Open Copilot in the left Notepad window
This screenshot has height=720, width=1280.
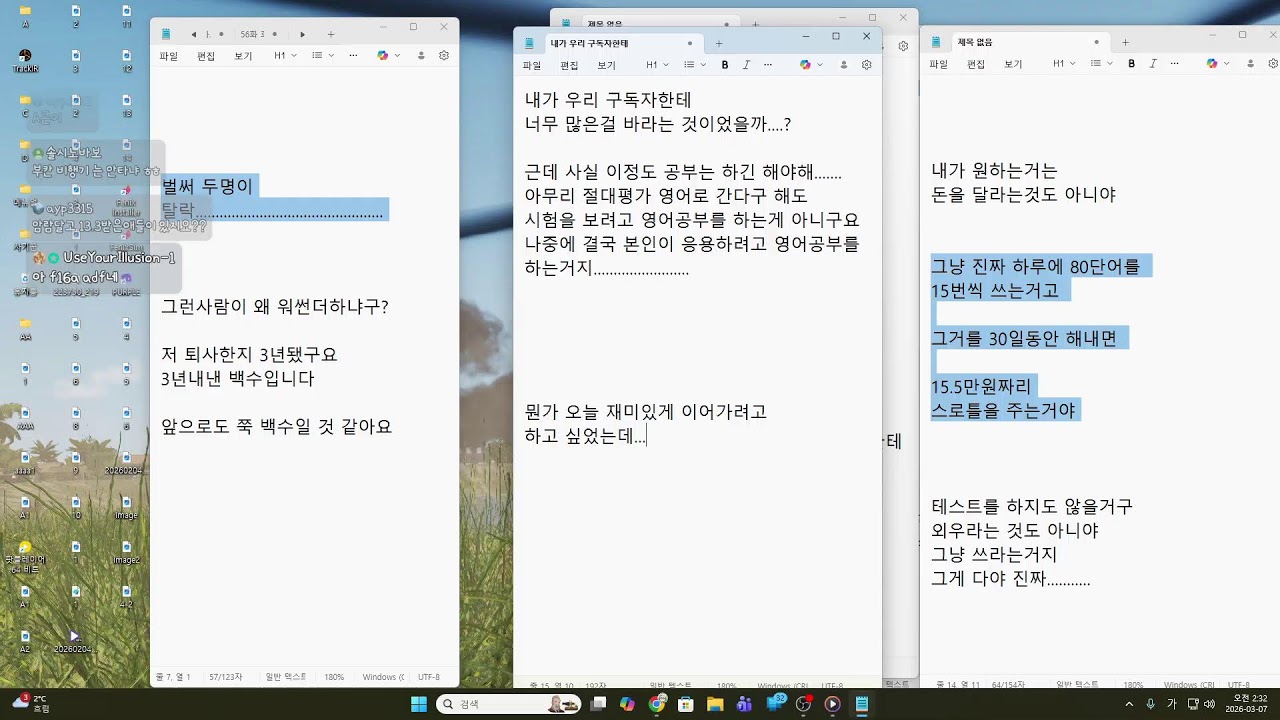pos(382,56)
